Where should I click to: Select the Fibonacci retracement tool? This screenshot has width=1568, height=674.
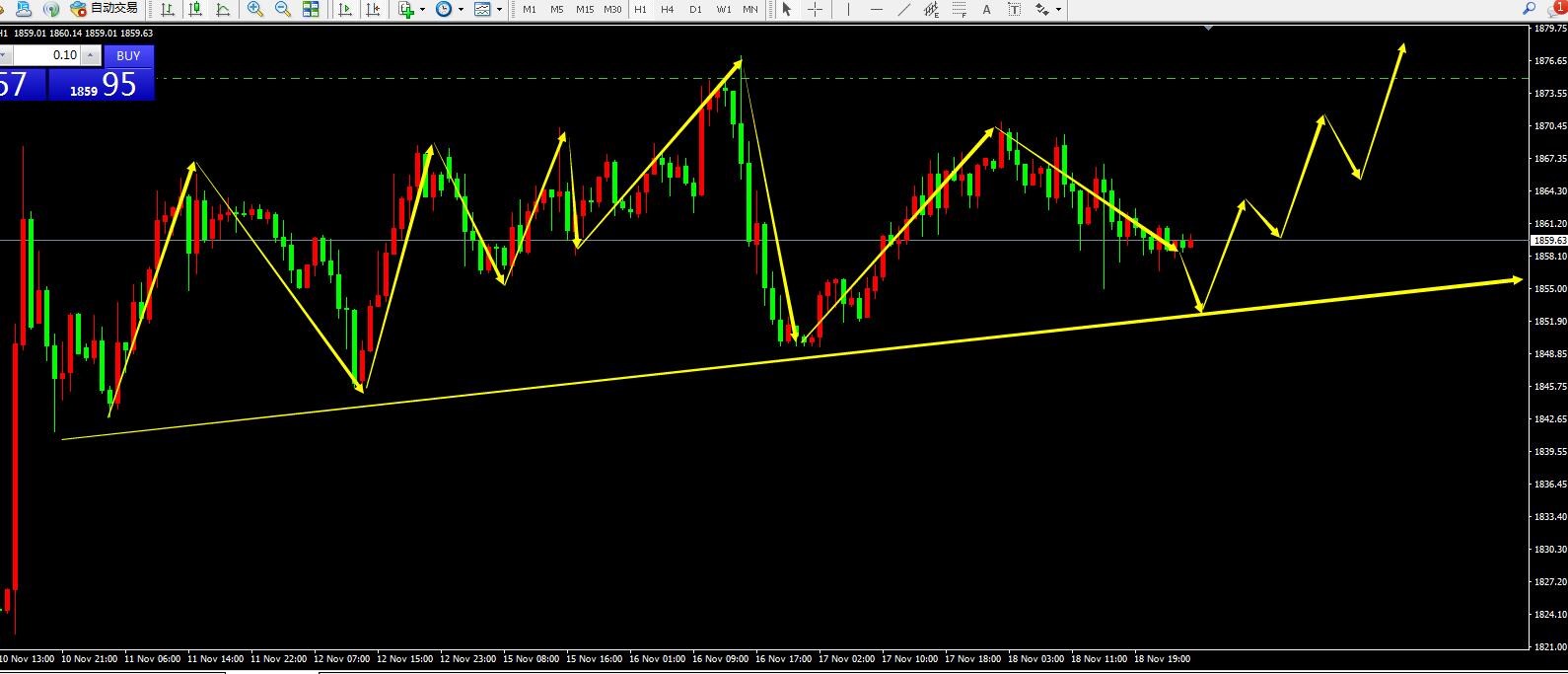click(x=959, y=9)
